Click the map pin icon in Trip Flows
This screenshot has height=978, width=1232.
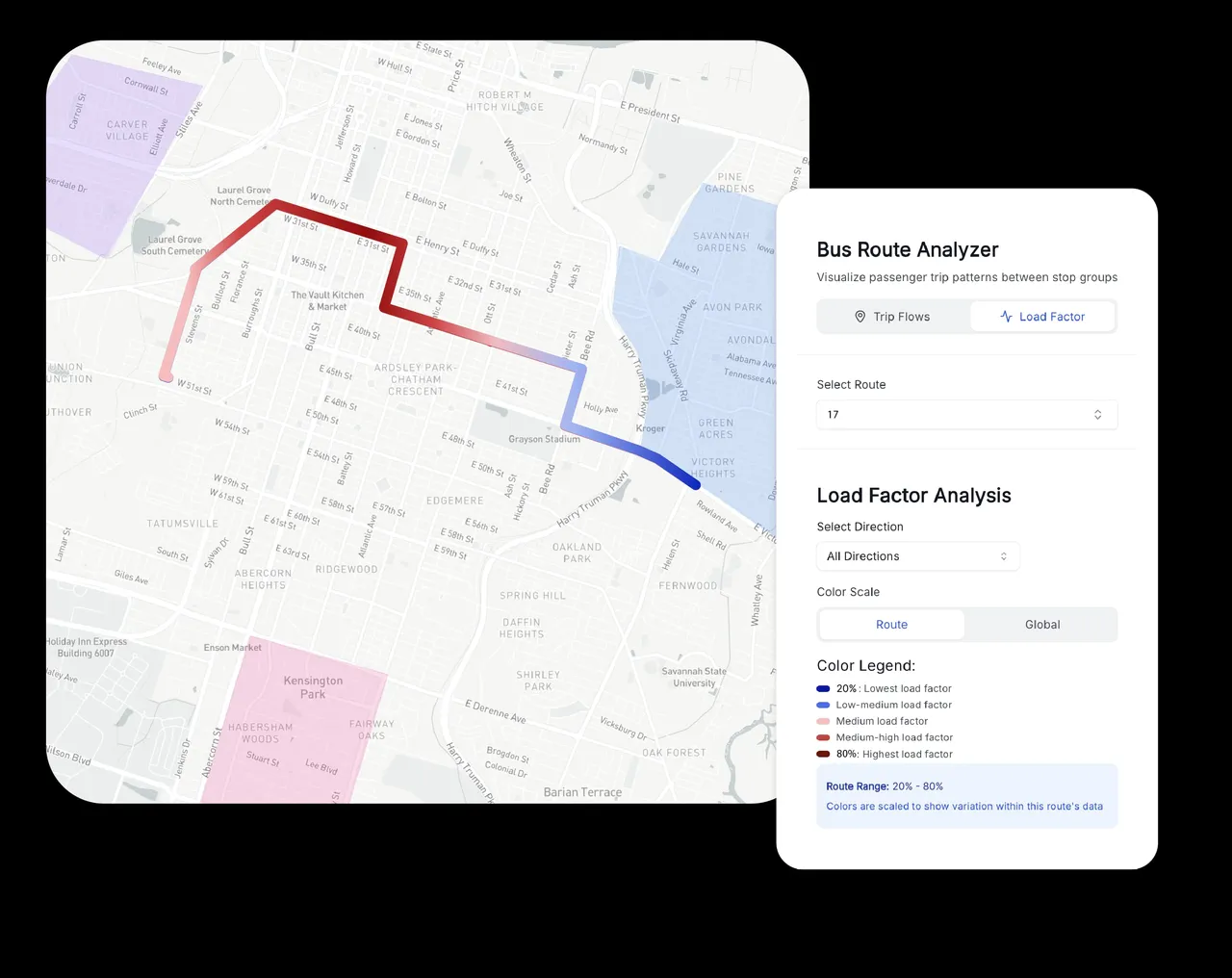[860, 317]
